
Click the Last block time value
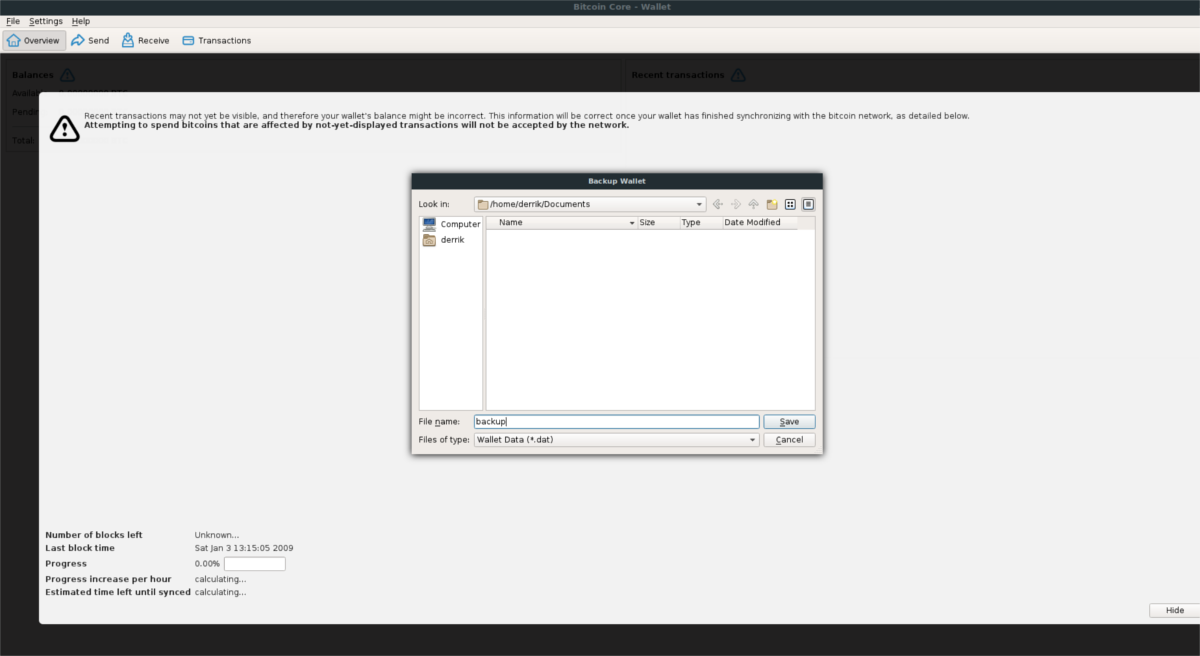(244, 548)
